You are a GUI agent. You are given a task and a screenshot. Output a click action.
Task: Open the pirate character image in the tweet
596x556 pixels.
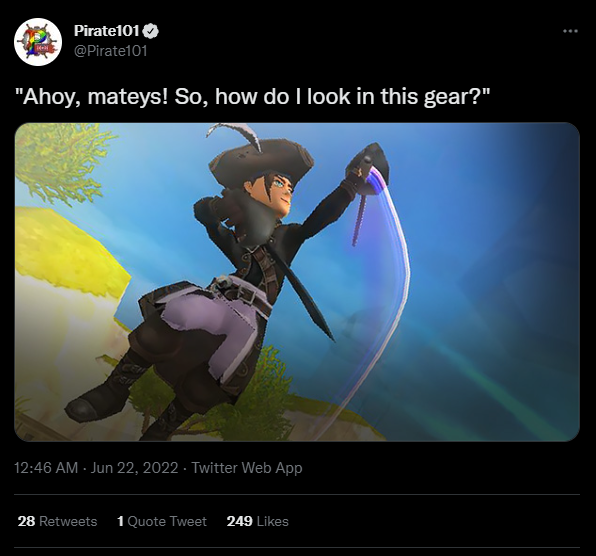[297, 282]
